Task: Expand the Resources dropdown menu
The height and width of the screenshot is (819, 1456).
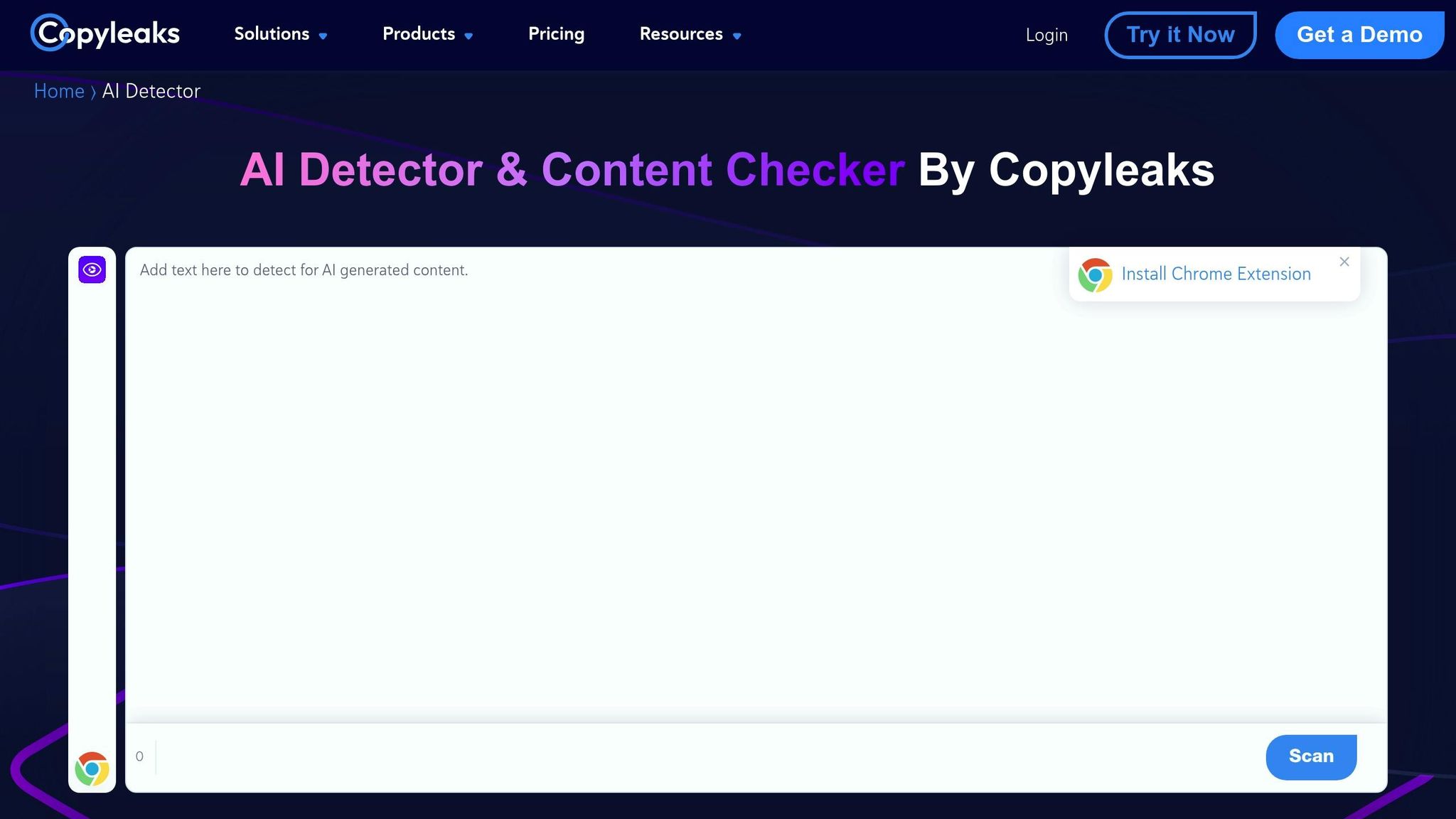Action: coord(690,34)
